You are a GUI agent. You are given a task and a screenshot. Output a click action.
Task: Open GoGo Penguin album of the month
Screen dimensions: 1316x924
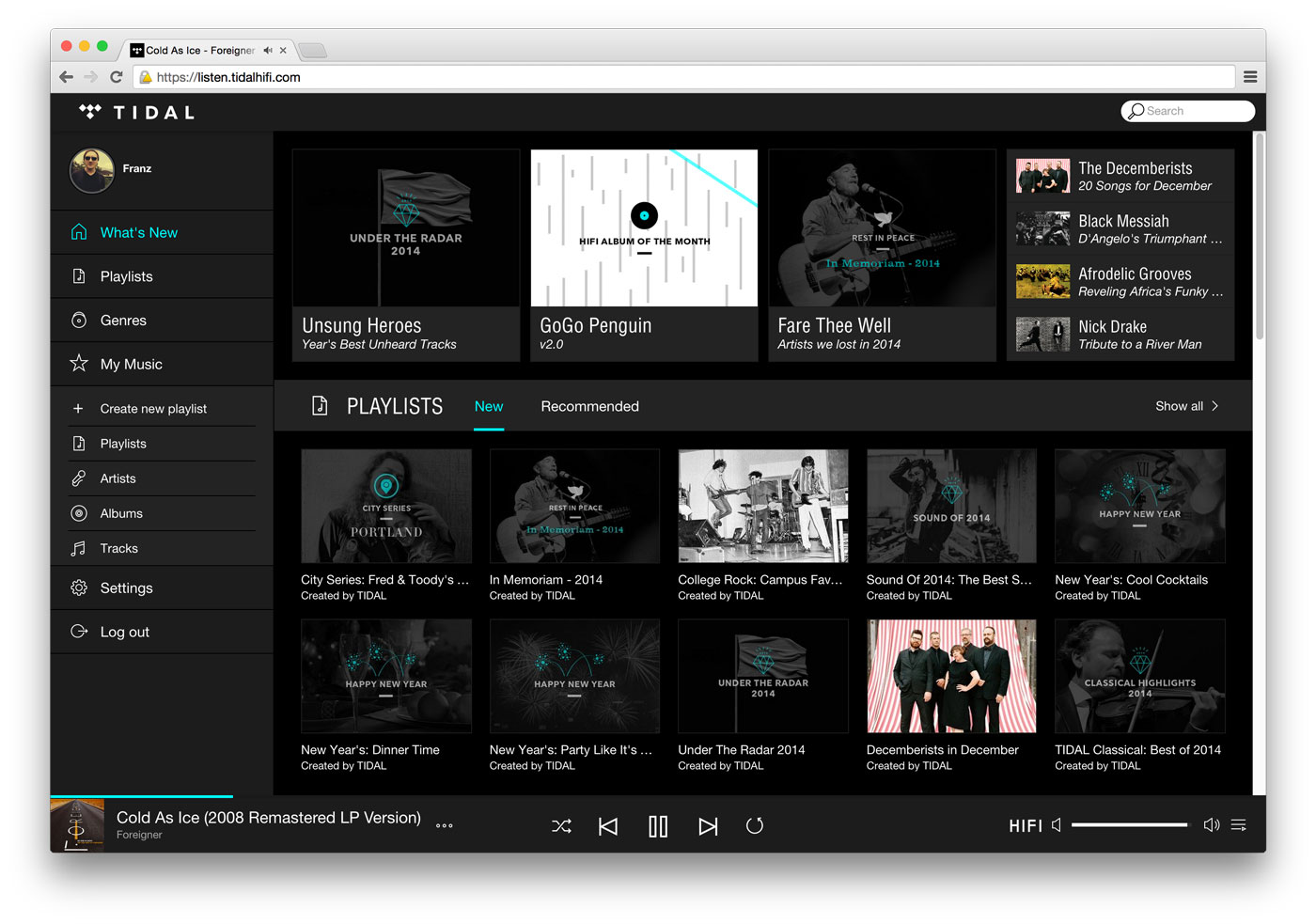[x=644, y=255]
